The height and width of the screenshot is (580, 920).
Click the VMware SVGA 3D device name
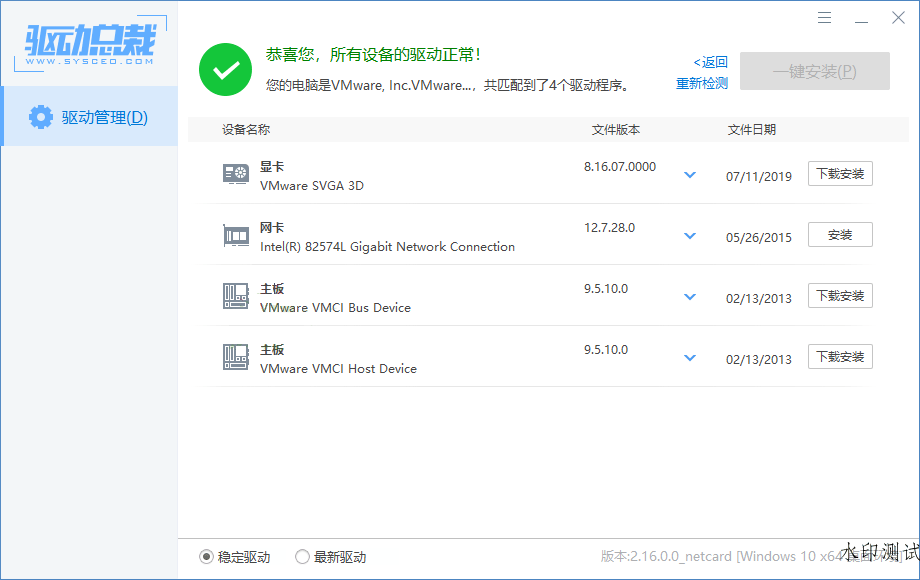312,185
